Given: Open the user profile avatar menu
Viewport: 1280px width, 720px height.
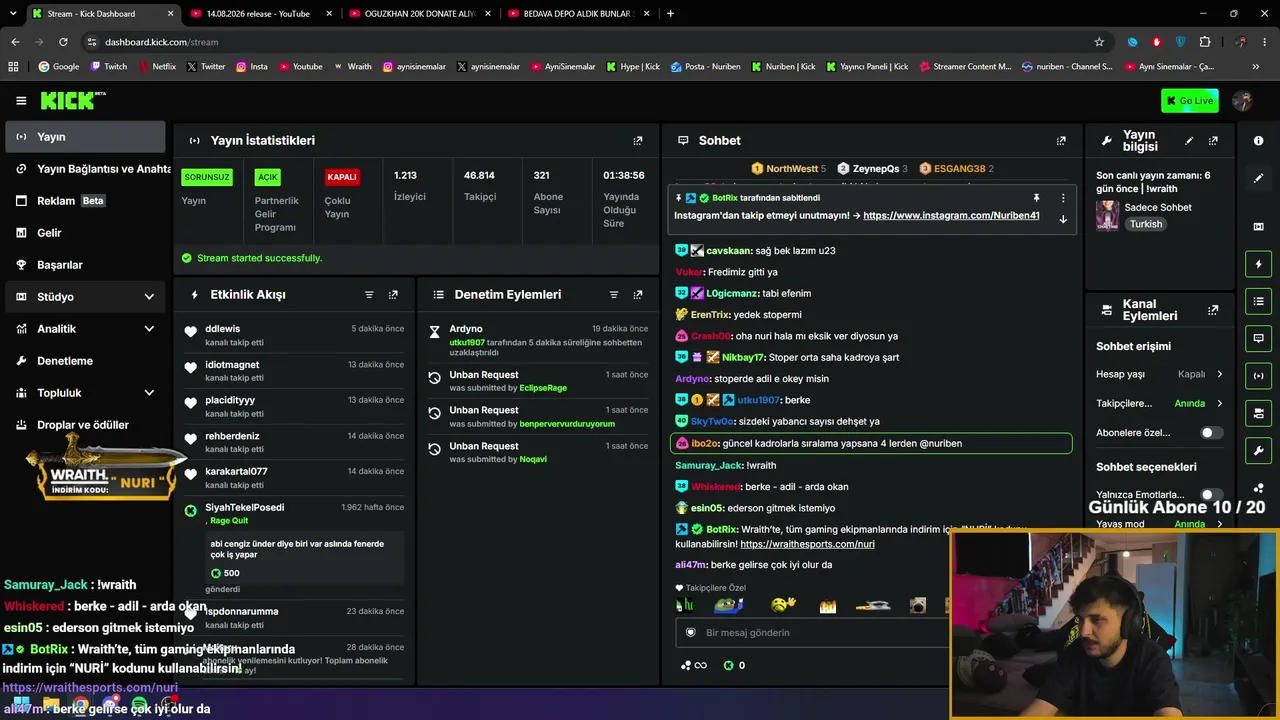Looking at the screenshot, I should pos(1243,100).
